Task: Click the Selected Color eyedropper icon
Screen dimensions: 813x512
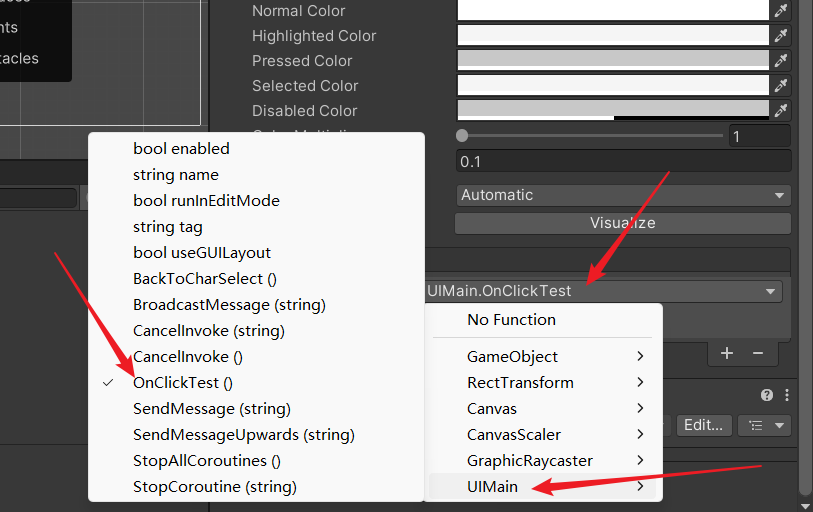Action: 781,85
